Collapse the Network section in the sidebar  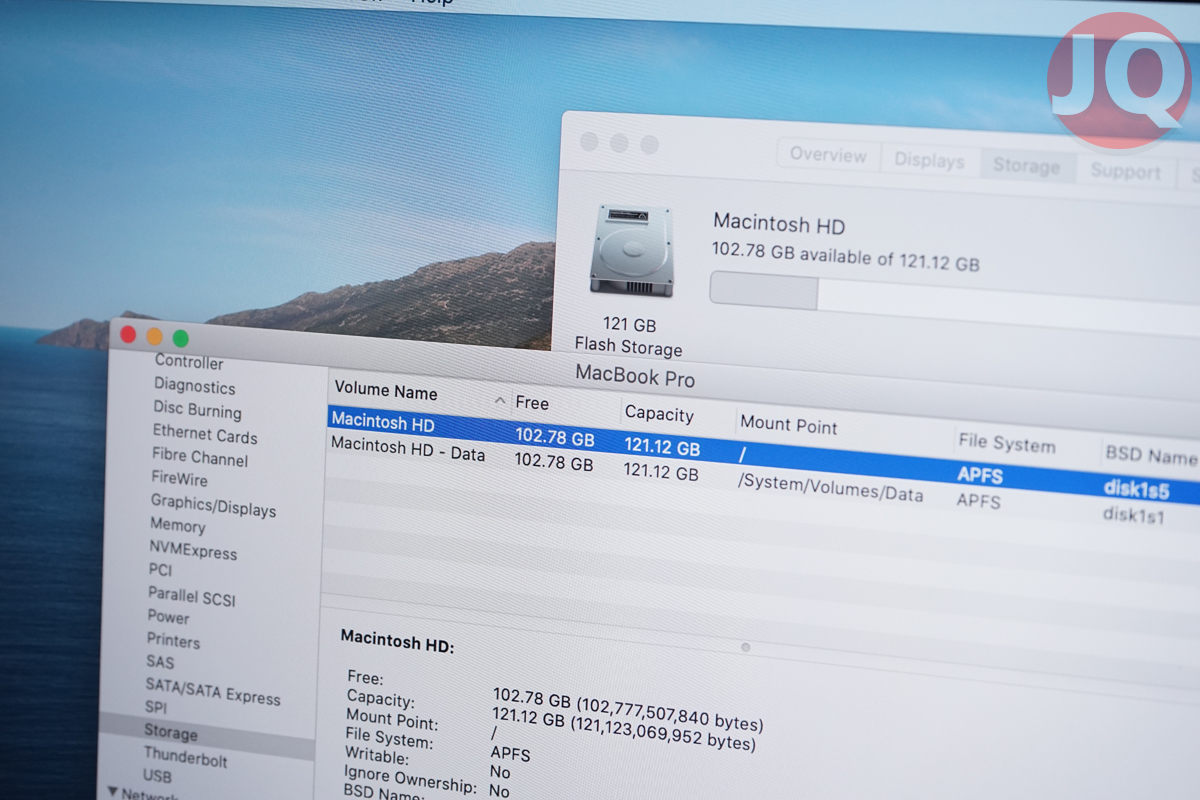111,792
